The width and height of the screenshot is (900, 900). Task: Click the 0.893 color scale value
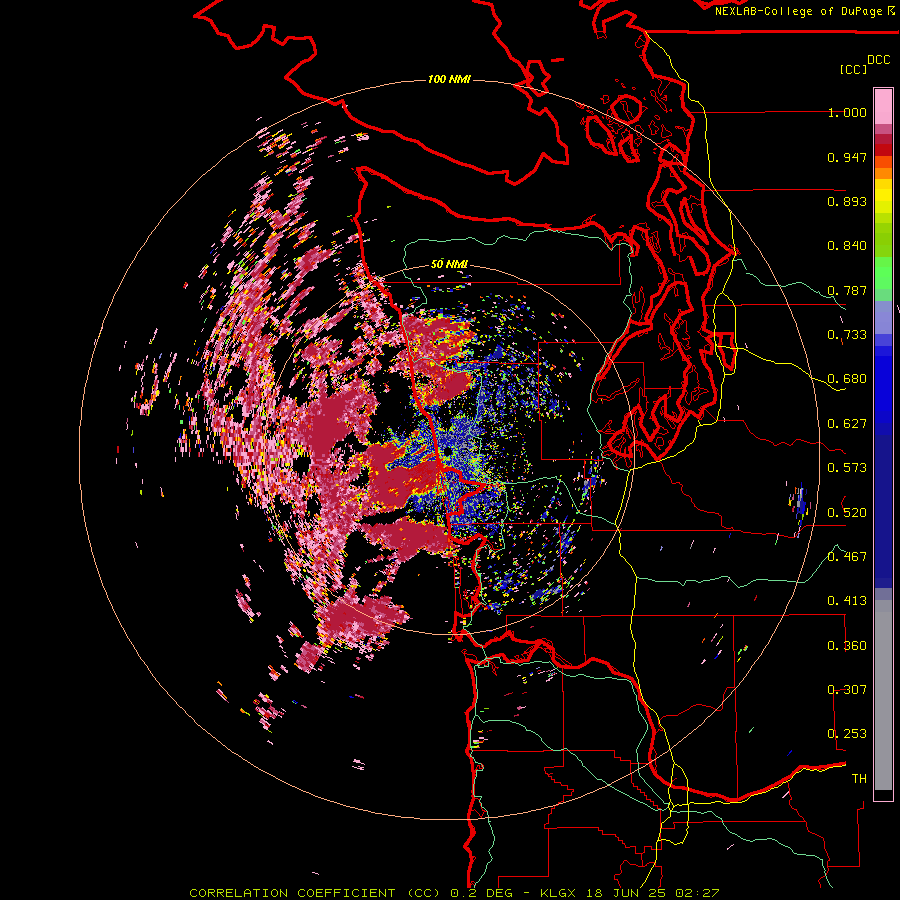click(847, 201)
